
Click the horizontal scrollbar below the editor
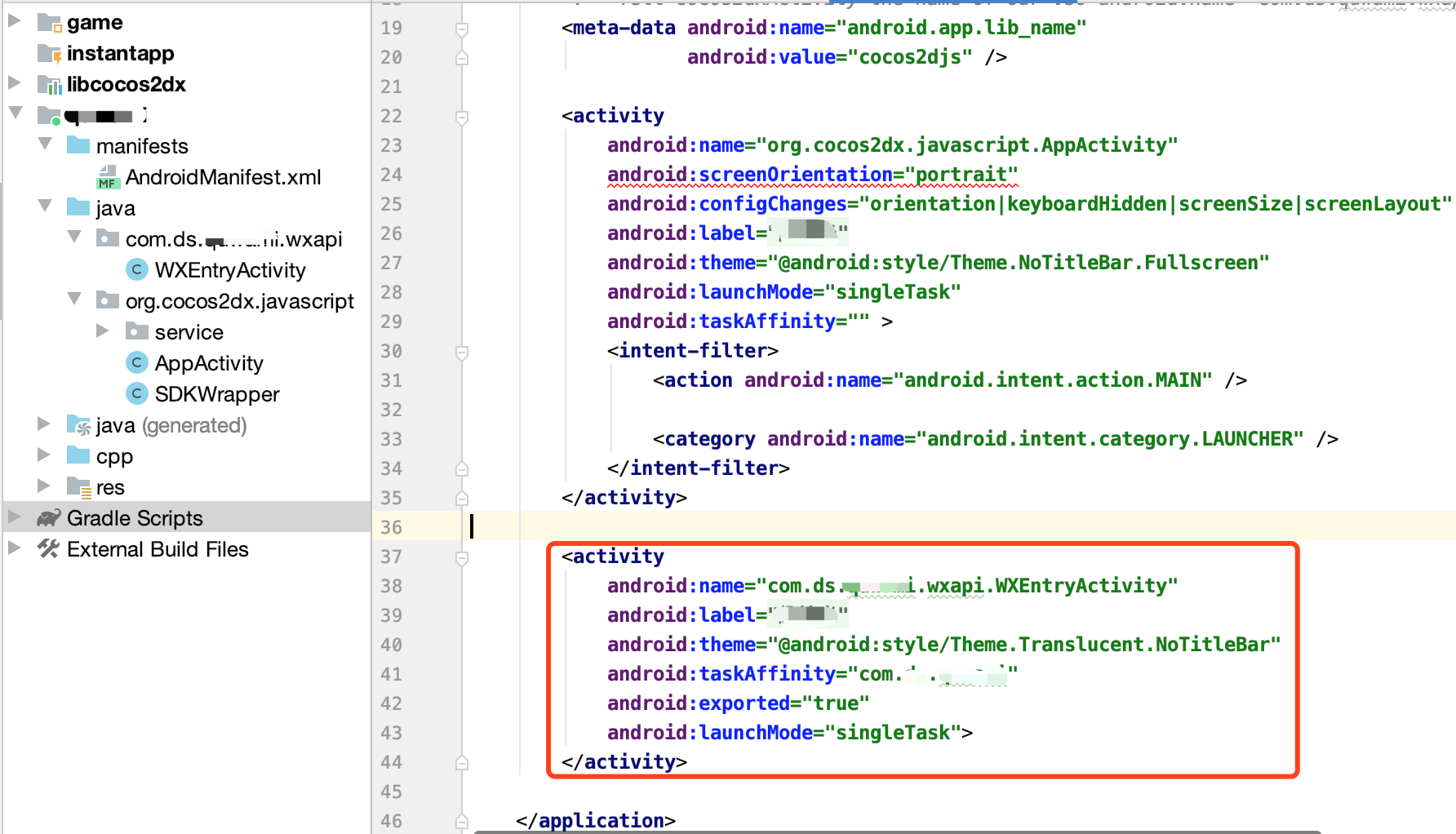tap(896, 832)
